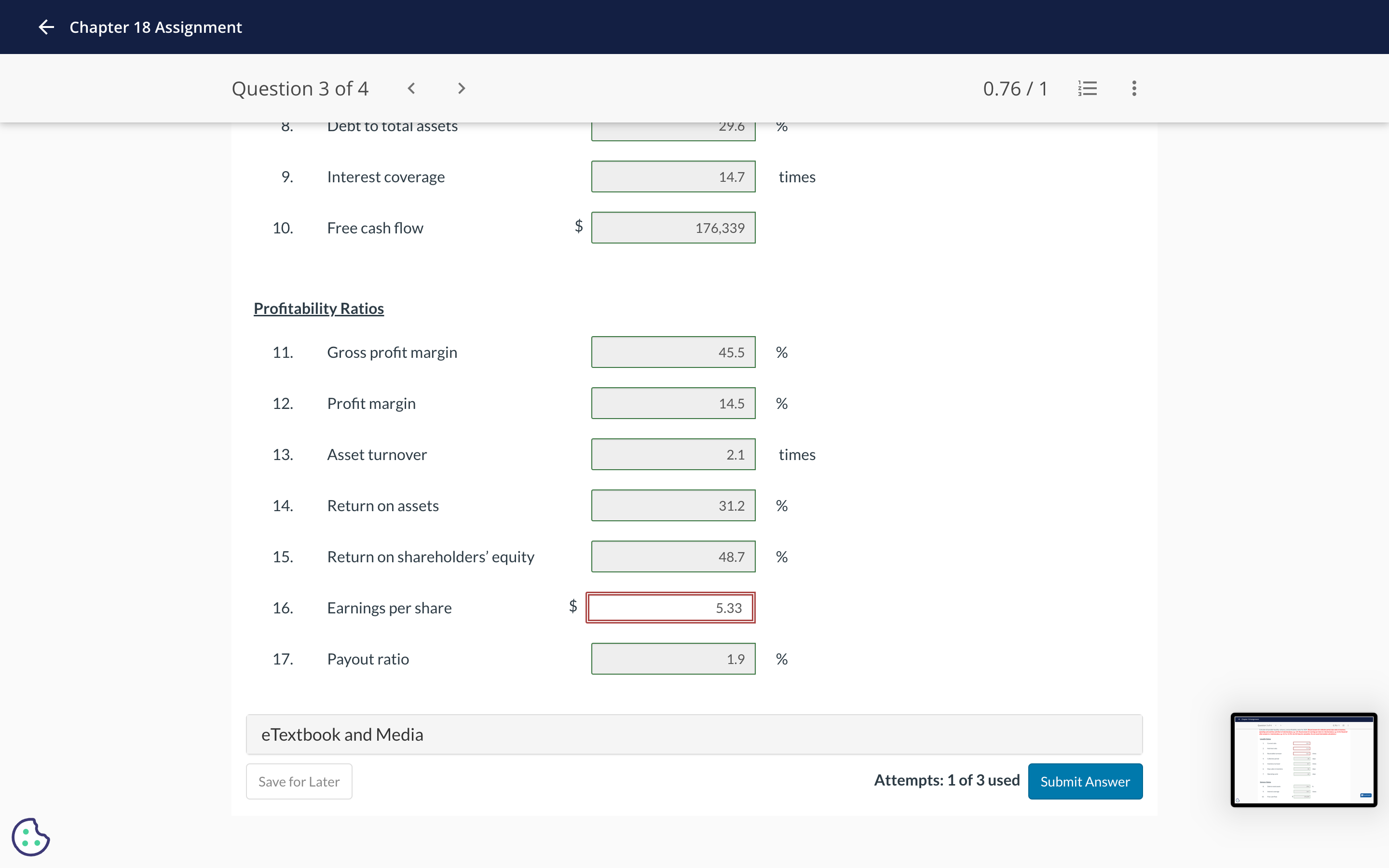
Task: Click the Save for Later button
Action: (299, 781)
